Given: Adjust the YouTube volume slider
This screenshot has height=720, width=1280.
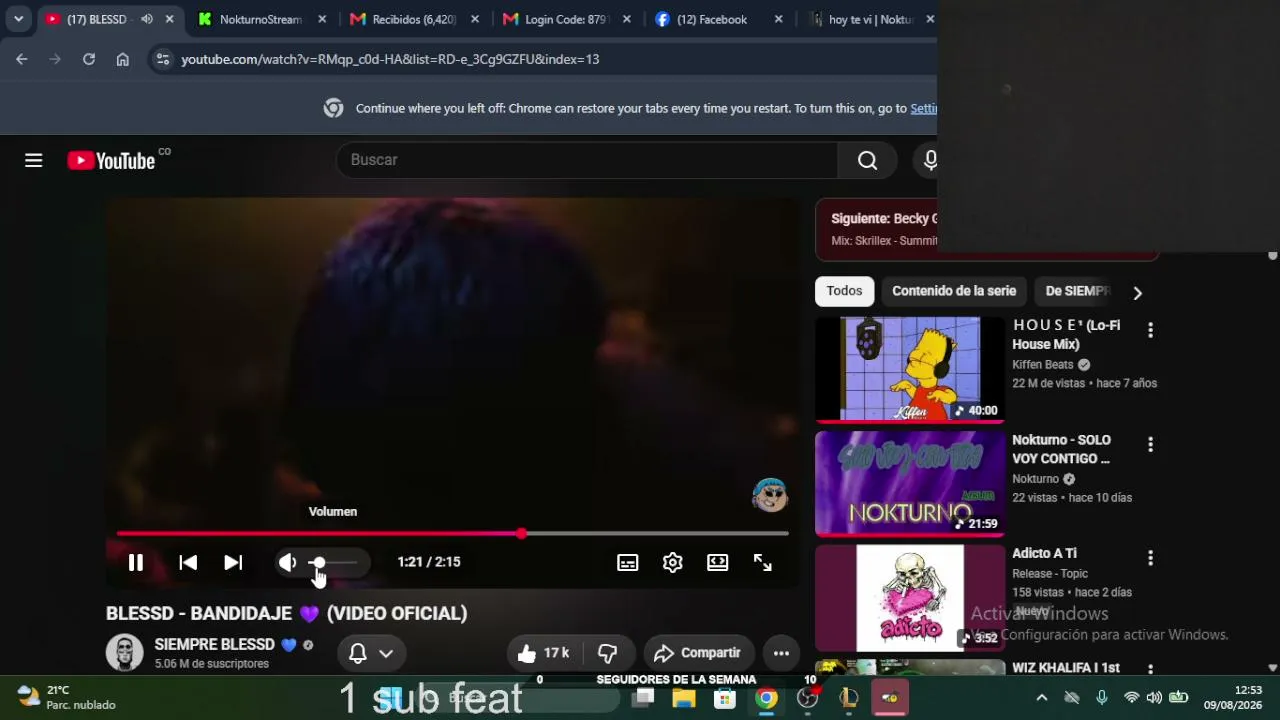Looking at the screenshot, I should tap(332, 563).
